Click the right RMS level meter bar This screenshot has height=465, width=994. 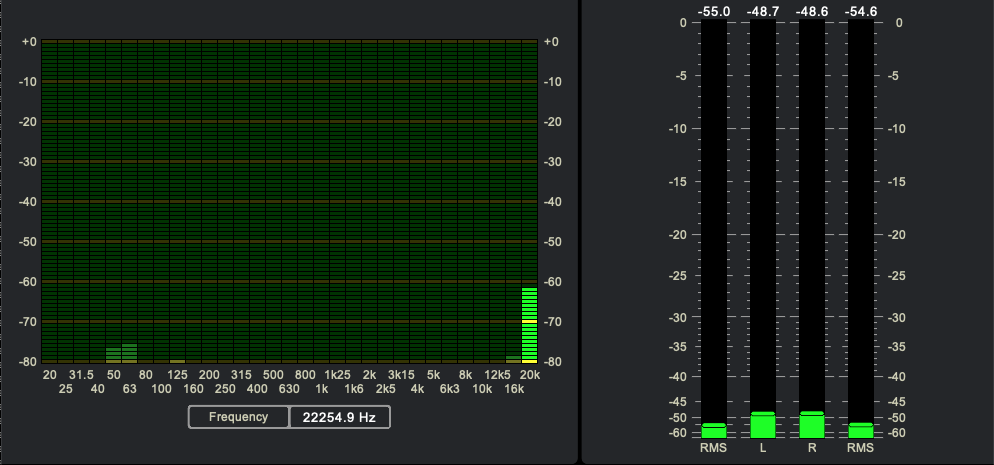pos(860,430)
